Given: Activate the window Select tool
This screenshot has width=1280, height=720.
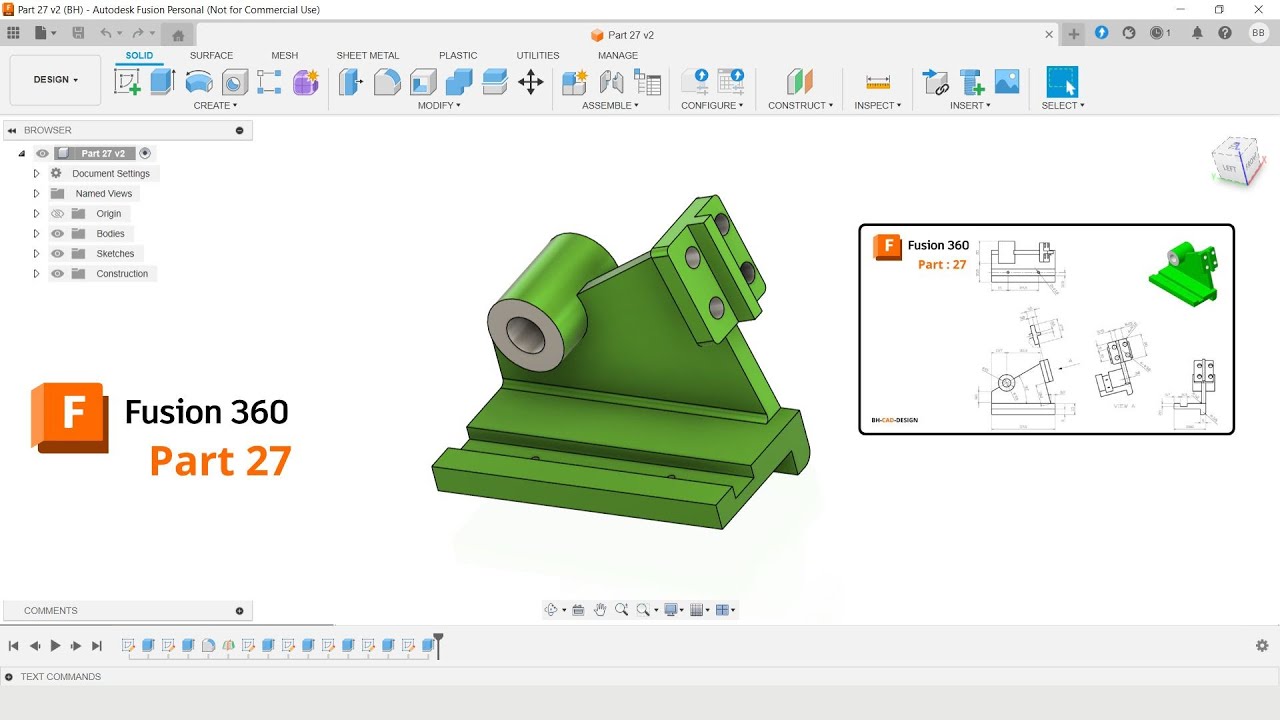Looking at the screenshot, I should click(1062, 82).
